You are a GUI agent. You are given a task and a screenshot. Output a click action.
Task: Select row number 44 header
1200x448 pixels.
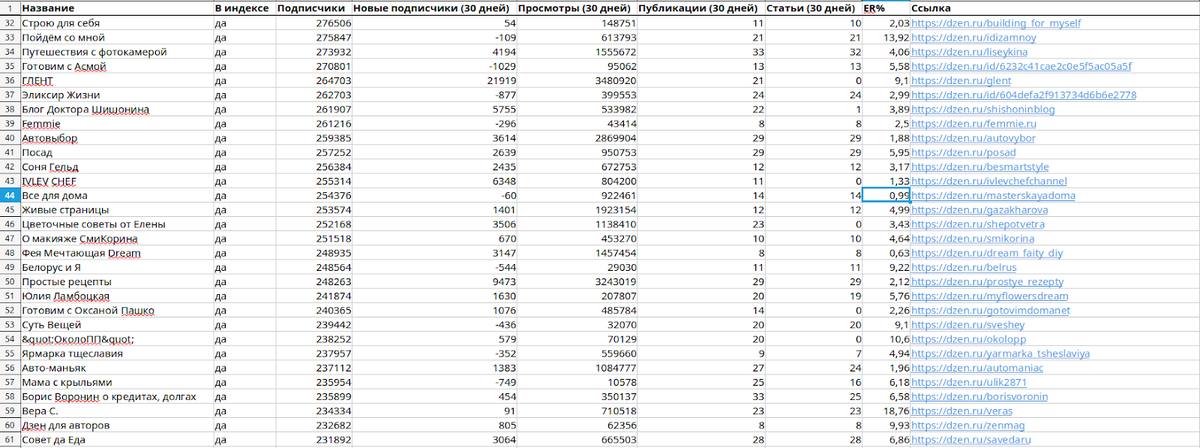tap(9, 196)
